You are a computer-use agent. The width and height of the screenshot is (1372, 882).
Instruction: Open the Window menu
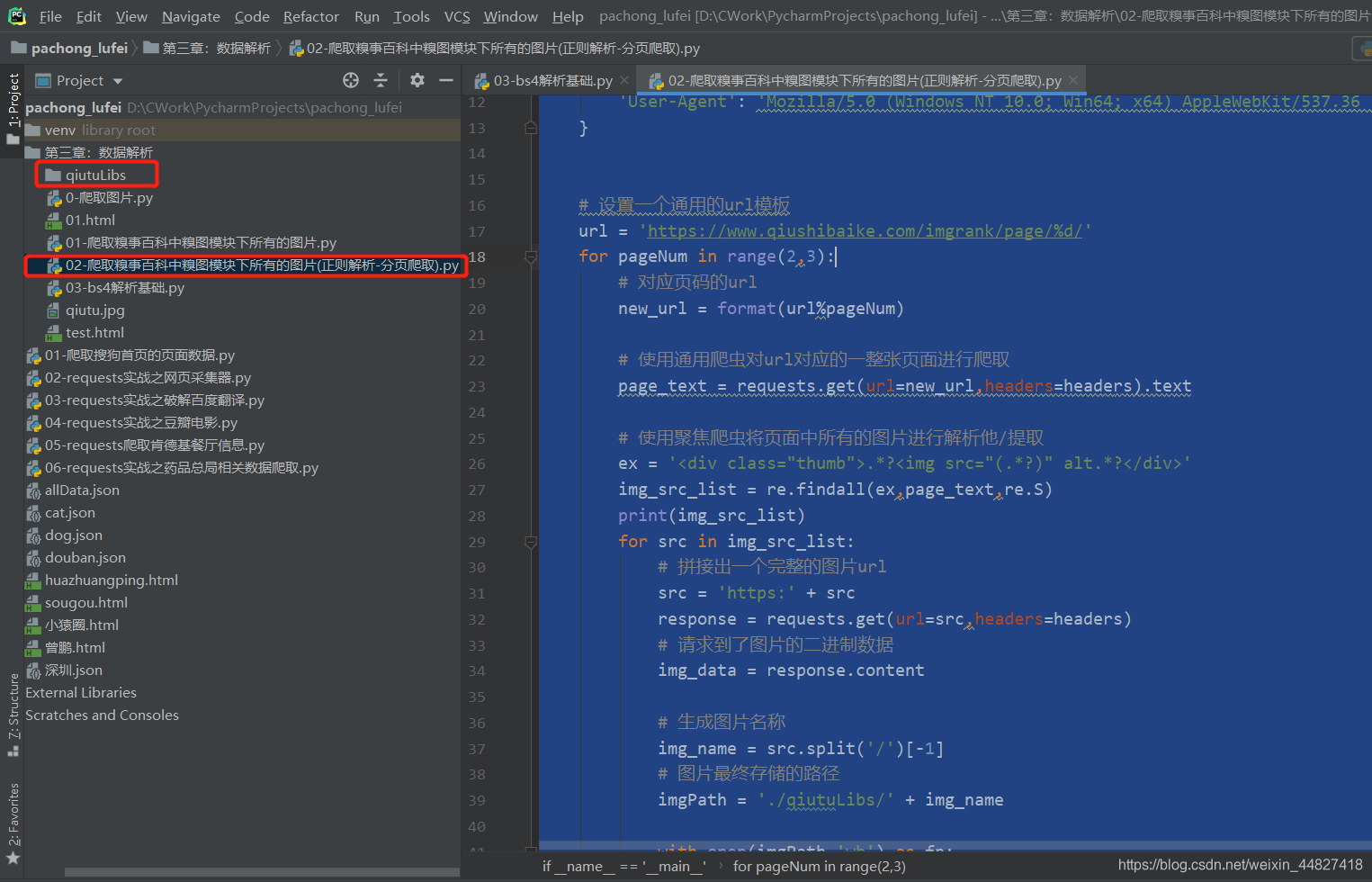[510, 16]
